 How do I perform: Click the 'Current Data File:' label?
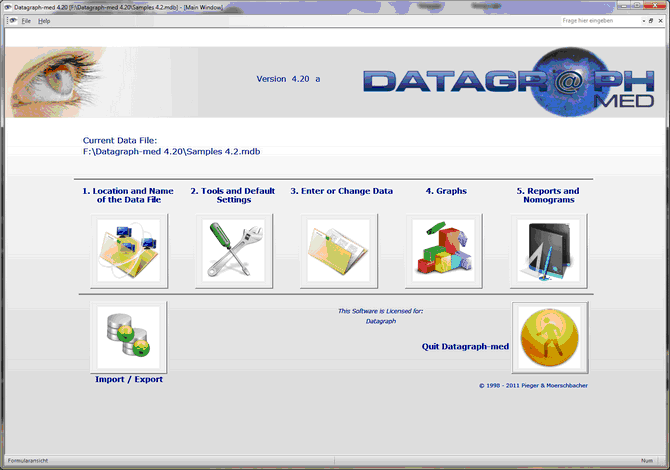(120, 141)
